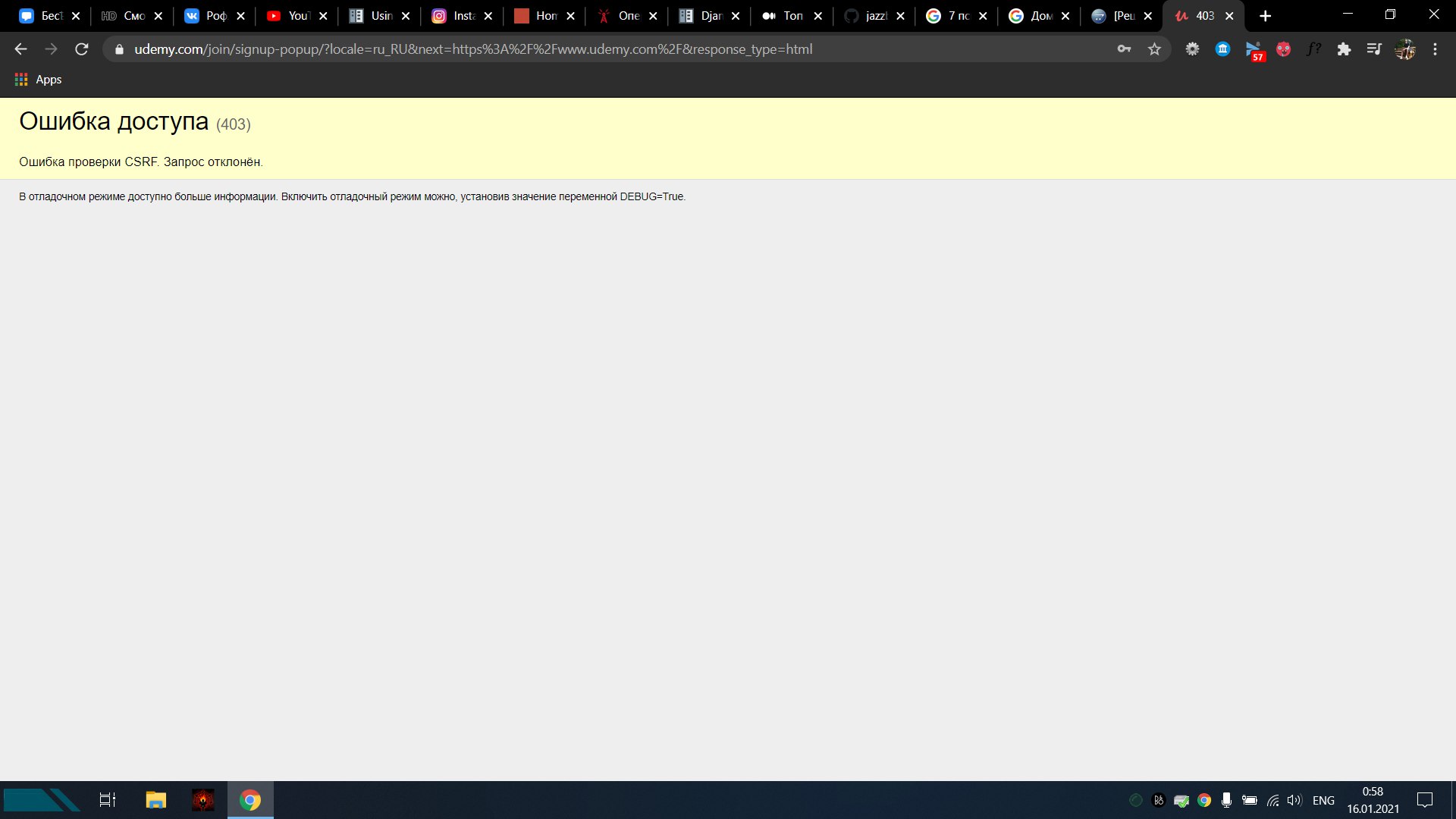Close the YouTube tab
The image size is (1456, 819).
click(323, 16)
